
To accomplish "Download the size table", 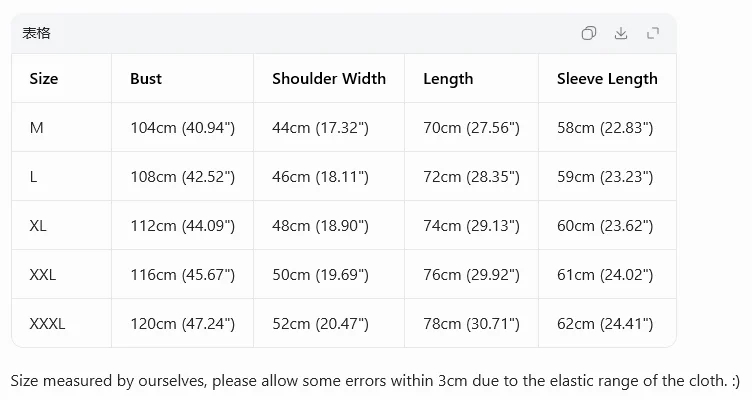I will point(621,33).
